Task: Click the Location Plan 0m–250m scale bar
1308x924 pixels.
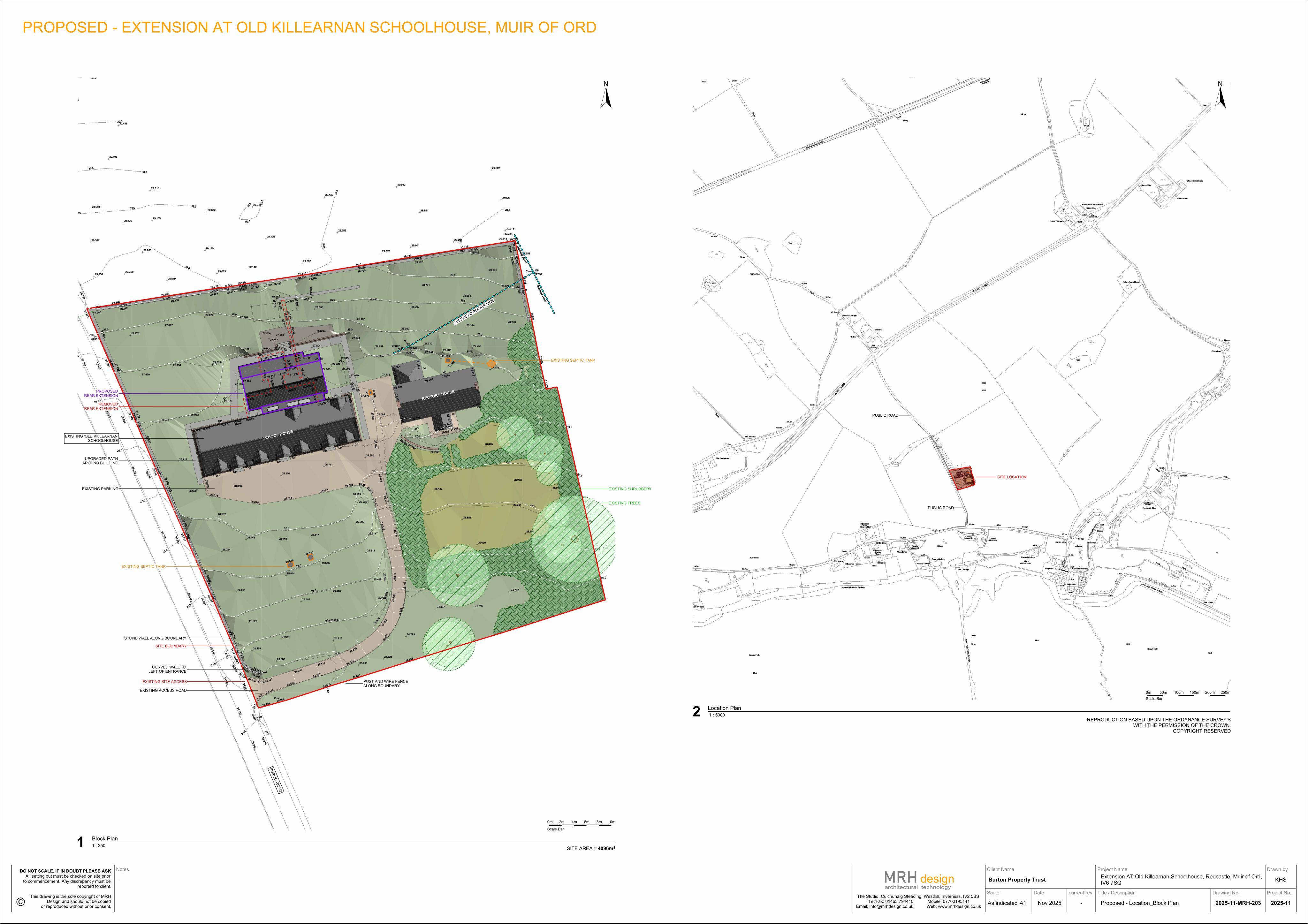Action: tap(1188, 694)
